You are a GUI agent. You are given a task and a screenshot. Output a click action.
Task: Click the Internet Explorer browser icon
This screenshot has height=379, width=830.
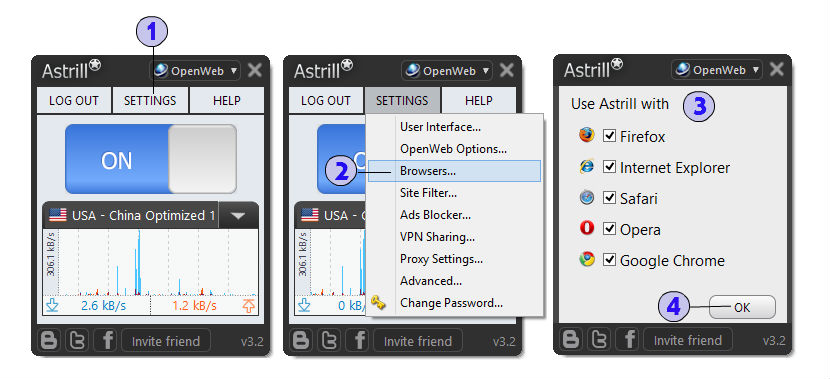(x=587, y=167)
